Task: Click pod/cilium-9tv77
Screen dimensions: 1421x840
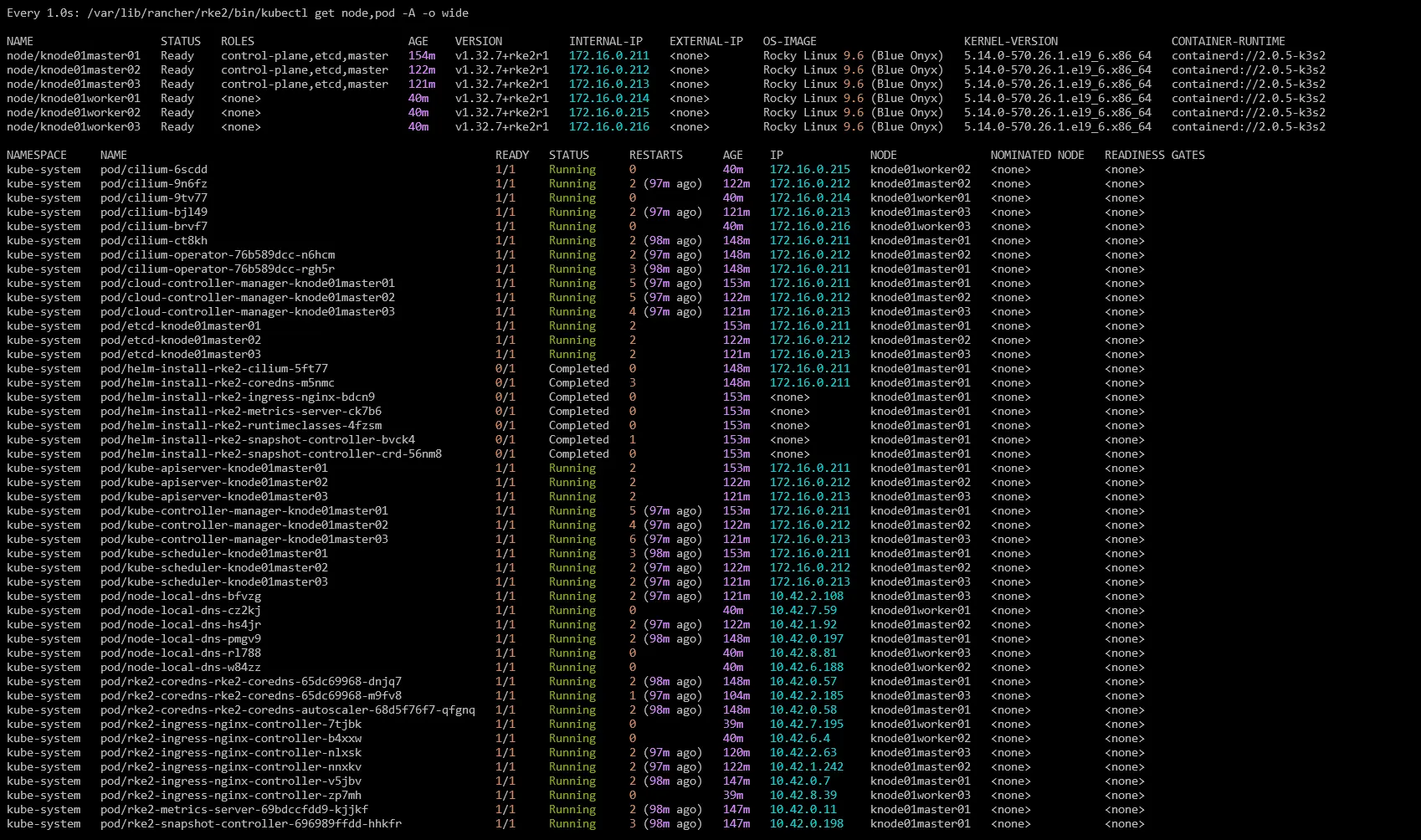Action: 154,197
